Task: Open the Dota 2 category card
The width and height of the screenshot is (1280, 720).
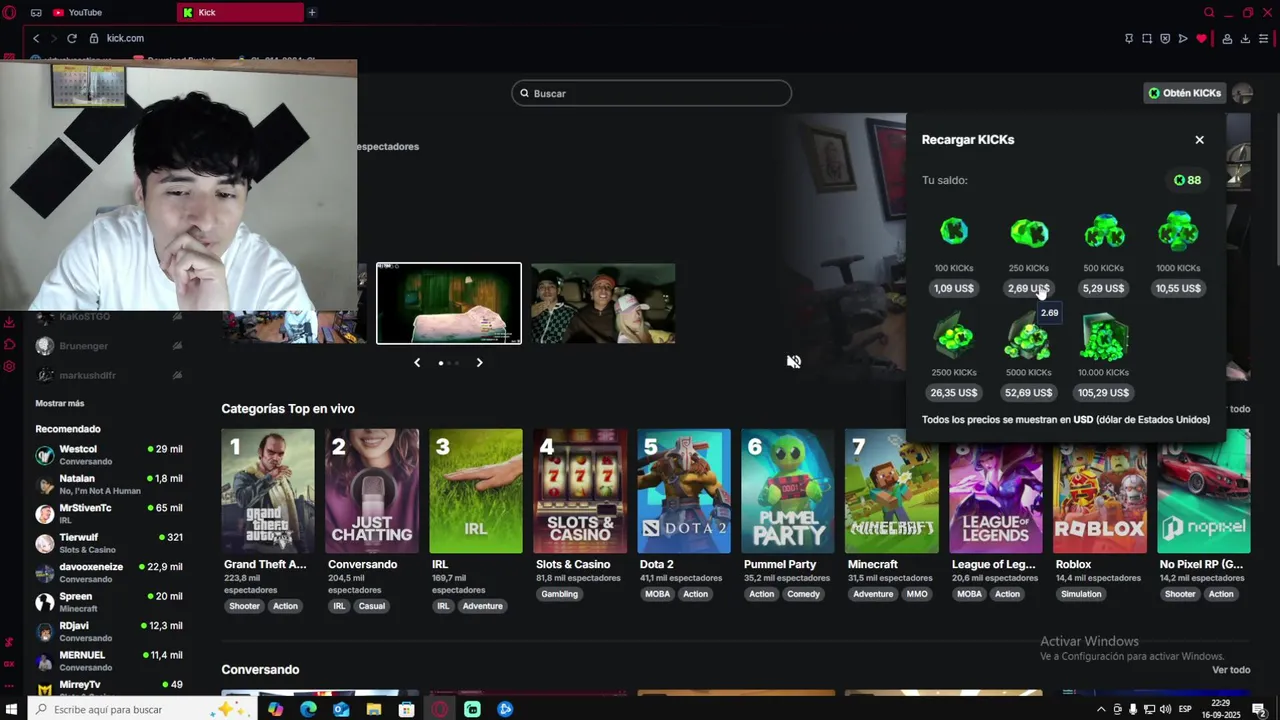Action: click(x=684, y=491)
